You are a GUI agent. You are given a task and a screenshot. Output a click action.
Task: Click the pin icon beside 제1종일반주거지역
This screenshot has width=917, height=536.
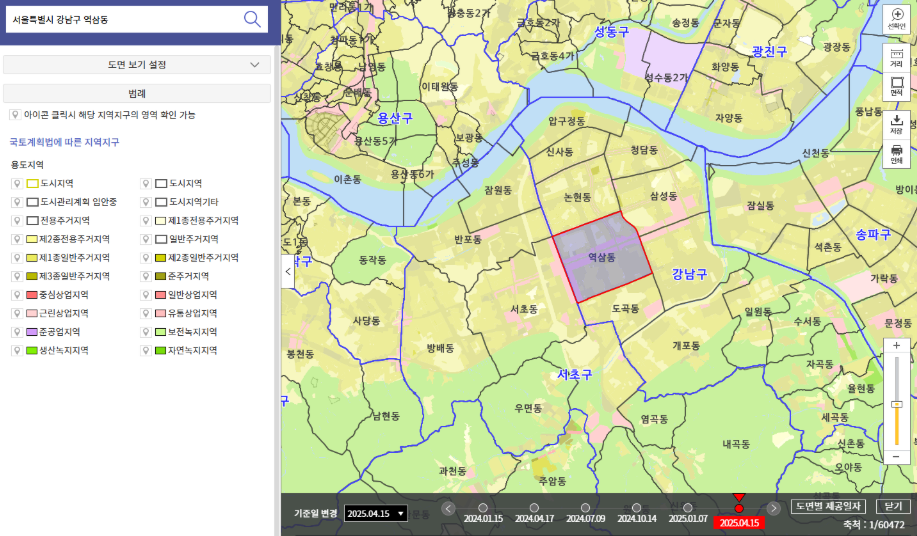click(x=17, y=258)
